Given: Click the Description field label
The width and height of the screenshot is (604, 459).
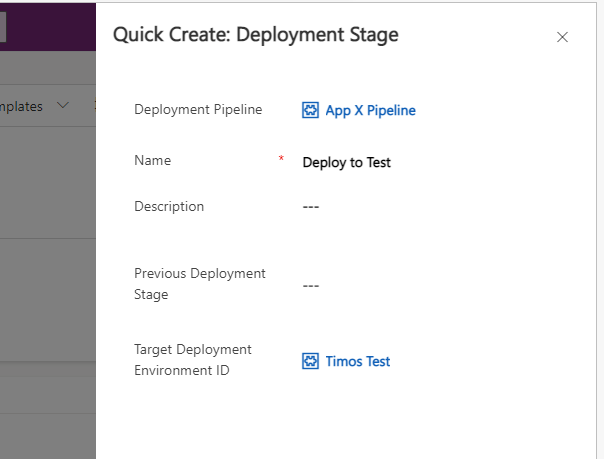Looking at the screenshot, I should [x=169, y=206].
